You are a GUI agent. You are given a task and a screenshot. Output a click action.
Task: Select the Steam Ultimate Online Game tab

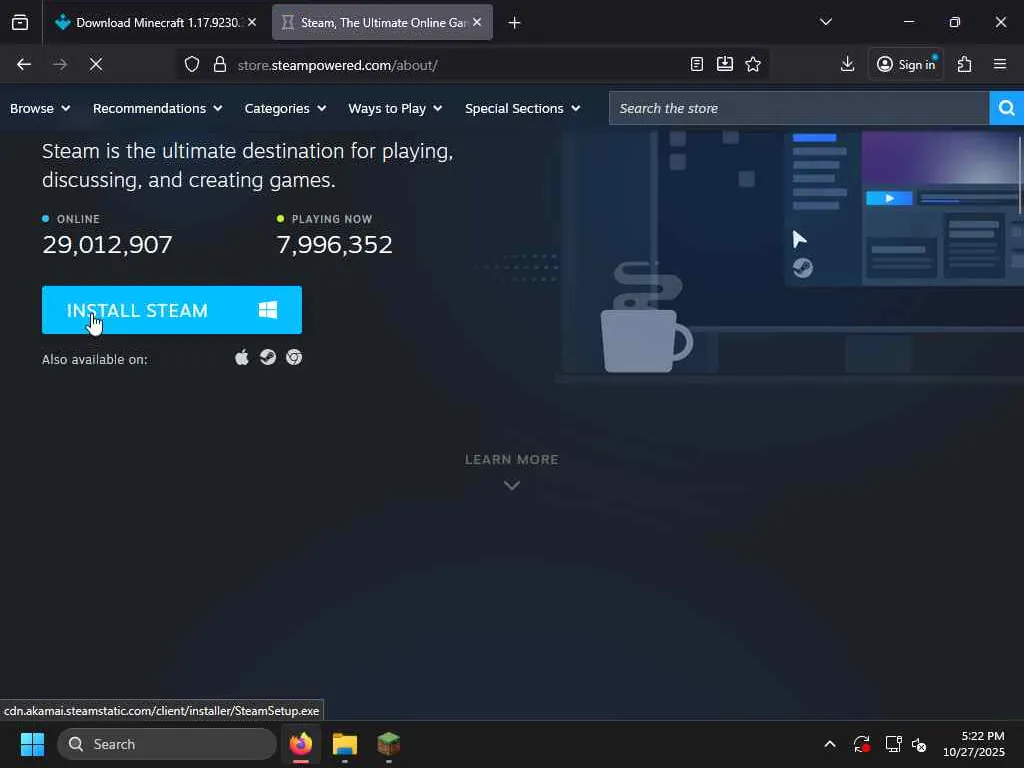tap(382, 22)
